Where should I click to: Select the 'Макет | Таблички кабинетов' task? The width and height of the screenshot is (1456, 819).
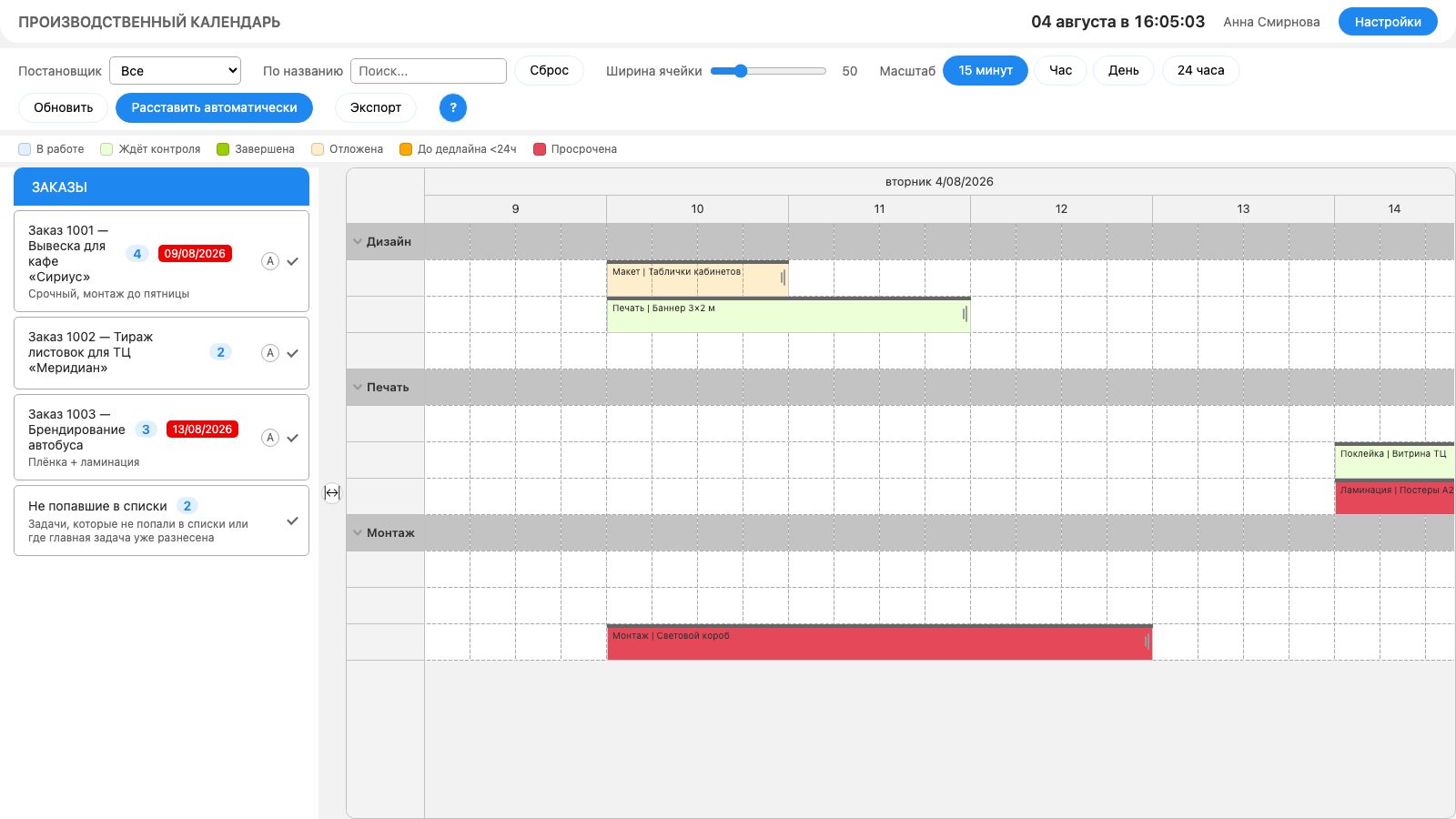click(697, 278)
